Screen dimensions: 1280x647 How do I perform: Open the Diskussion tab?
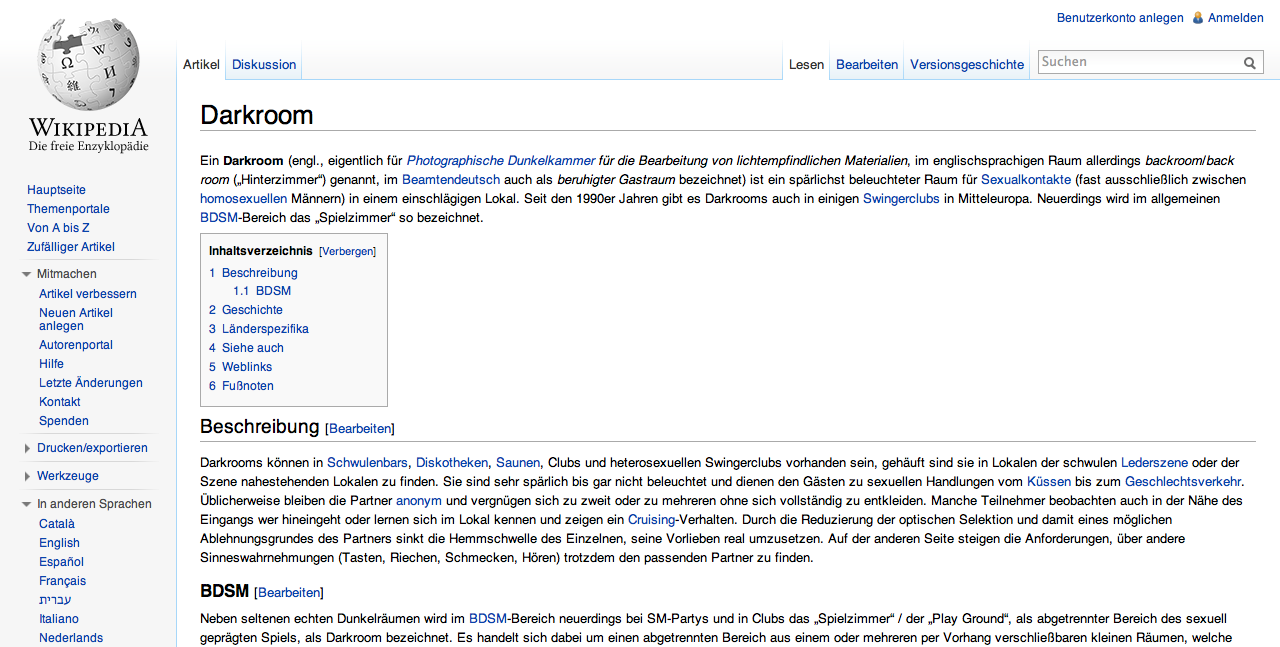tap(264, 64)
